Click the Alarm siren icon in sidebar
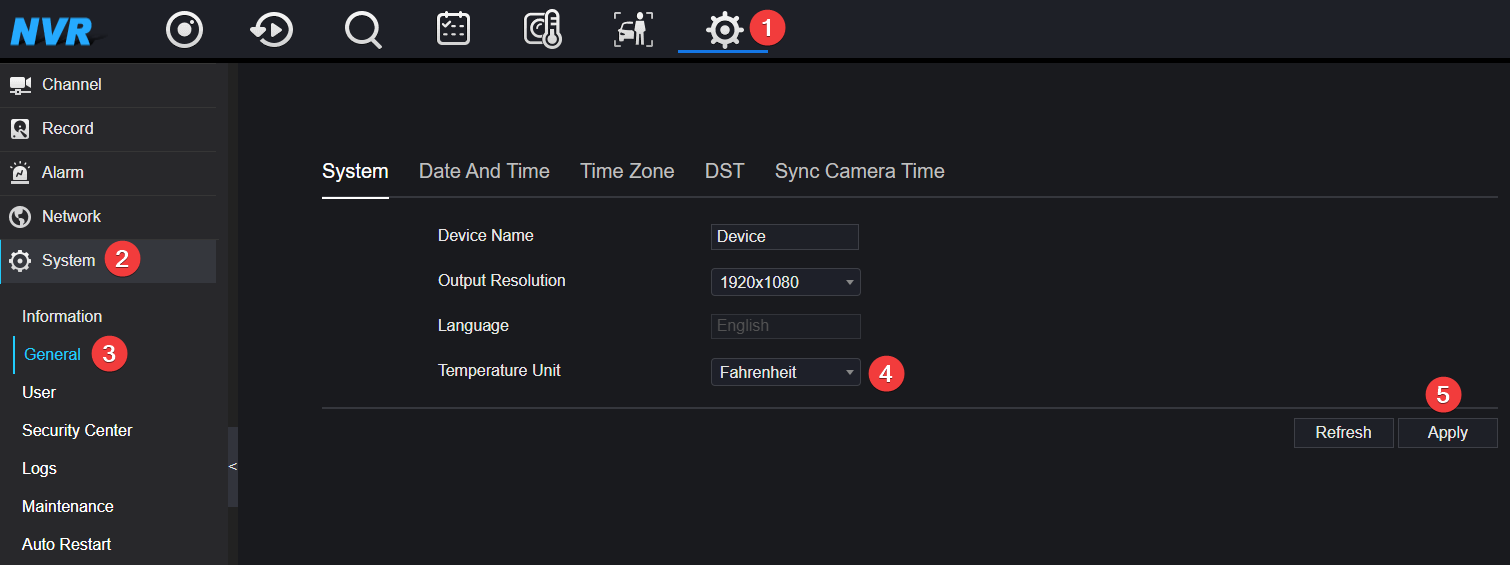This screenshot has height=565, width=1510. (x=20, y=173)
